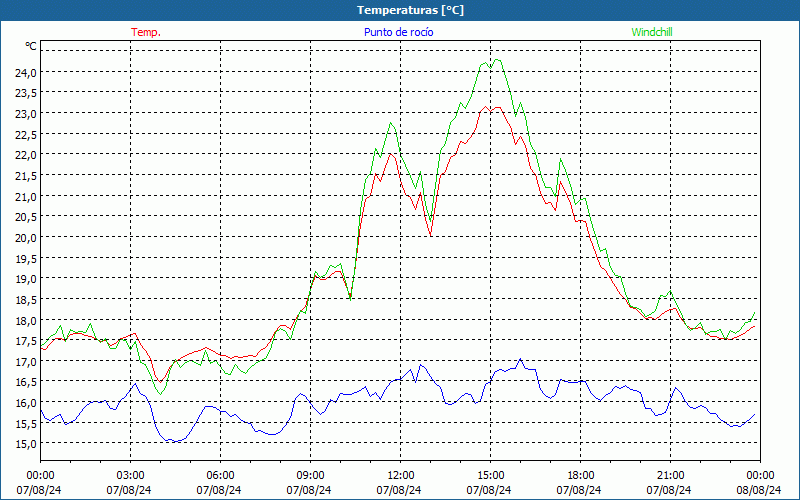This screenshot has height=500, width=800.
Task: Click the '20,0' y-axis value
Action: [26, 238]
